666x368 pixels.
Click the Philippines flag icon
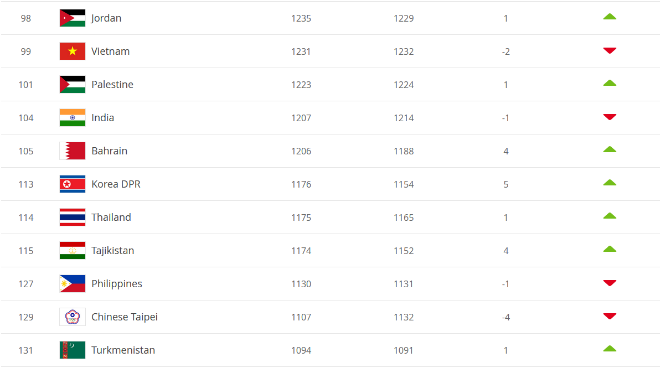pos(72,284)
